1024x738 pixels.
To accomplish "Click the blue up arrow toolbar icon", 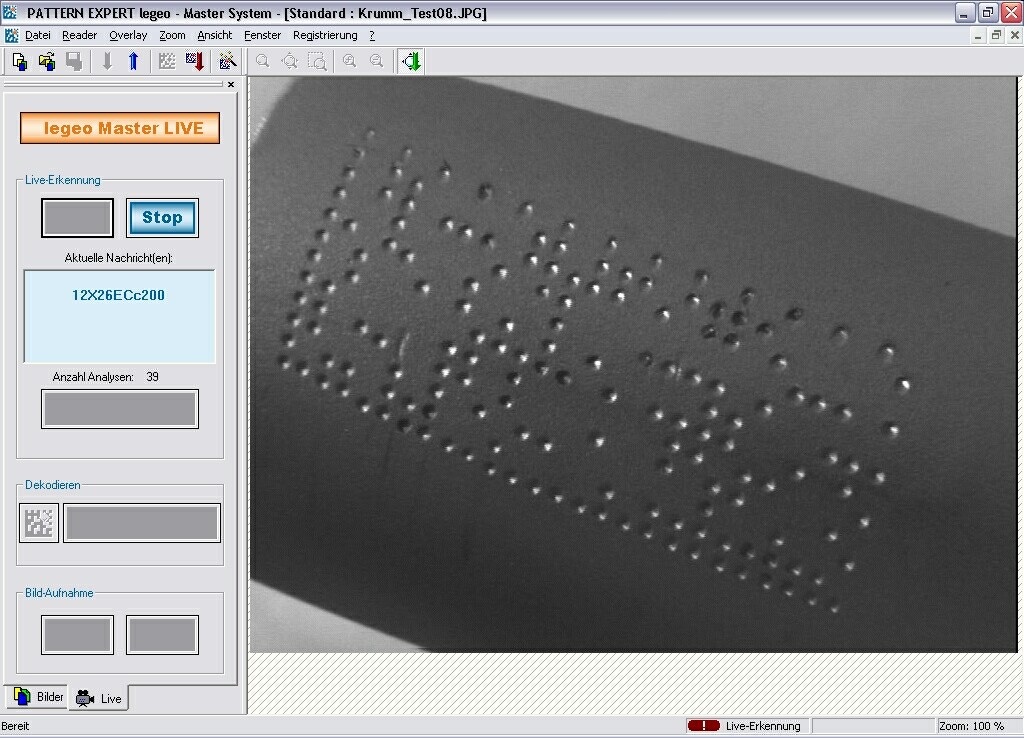I will 133,62.
